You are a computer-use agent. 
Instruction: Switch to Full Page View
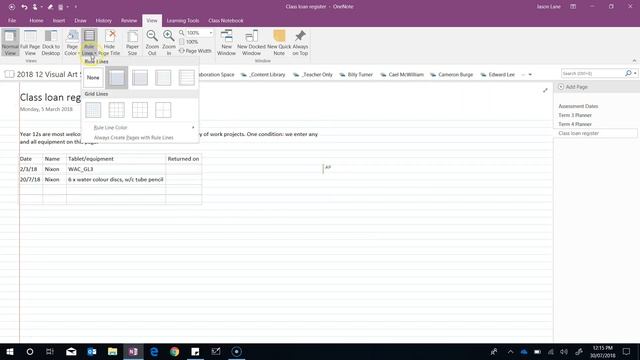[30, 42]
